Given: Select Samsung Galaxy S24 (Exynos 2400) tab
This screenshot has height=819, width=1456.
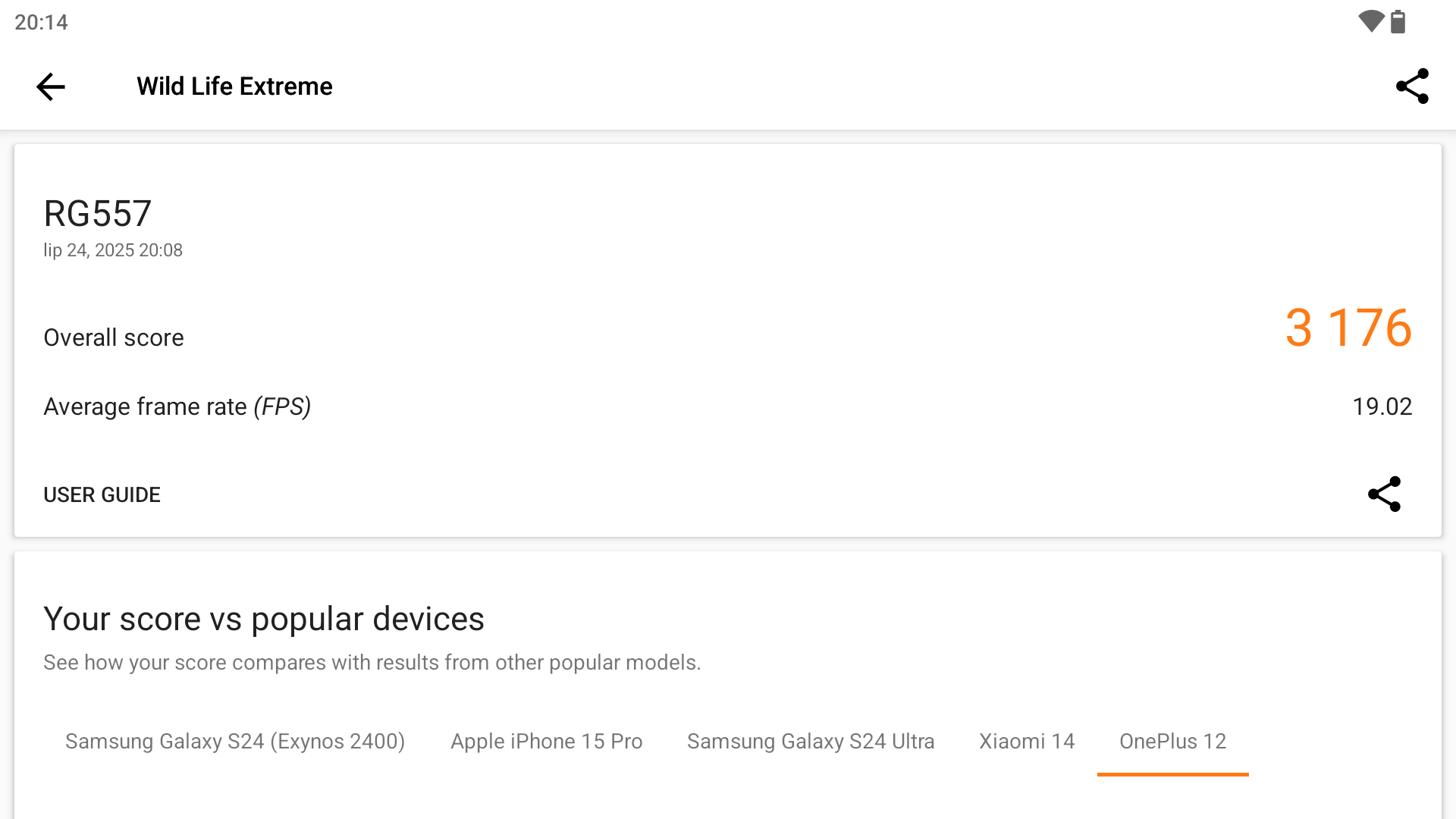Looking at the screenshot, I should point(235,742).
